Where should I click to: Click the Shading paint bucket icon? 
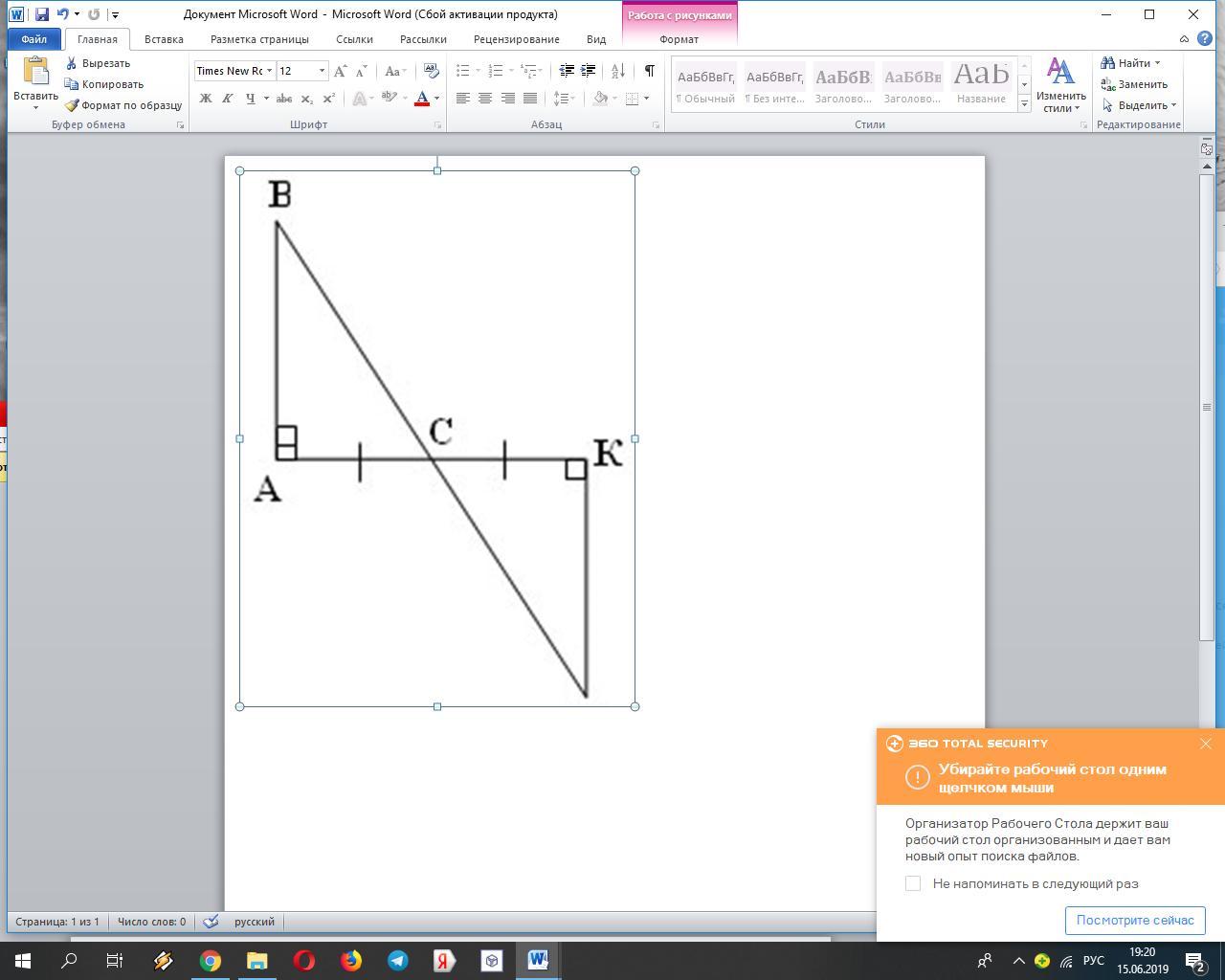coord(600,99)
